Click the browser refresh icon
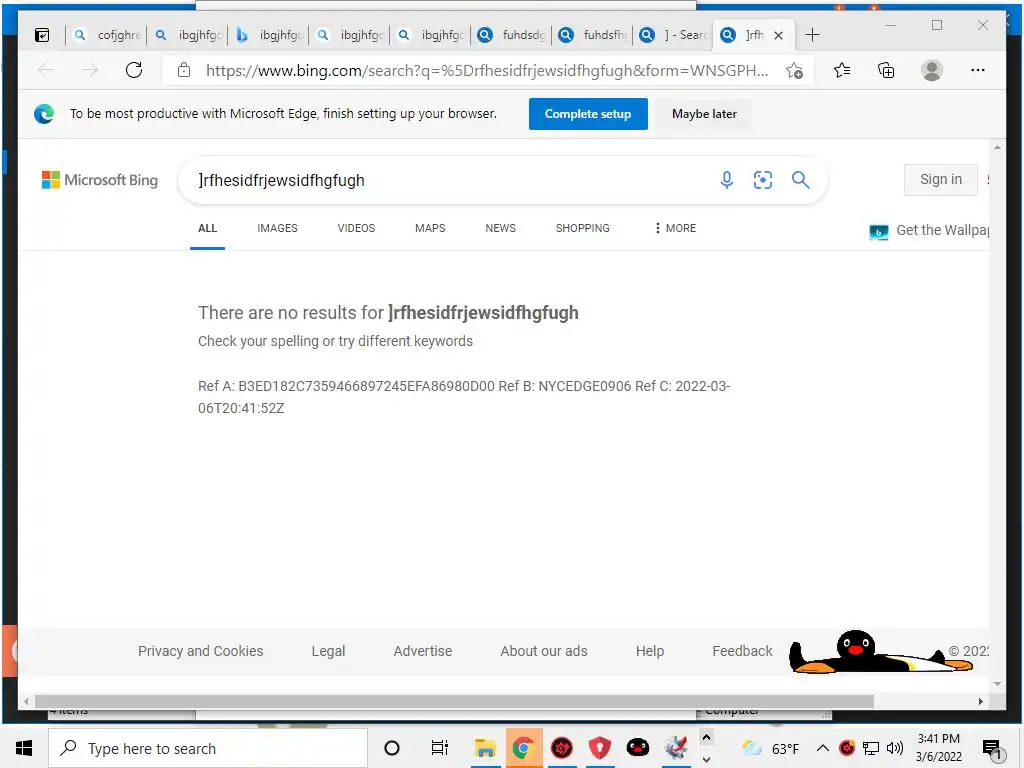 point(134,70)
